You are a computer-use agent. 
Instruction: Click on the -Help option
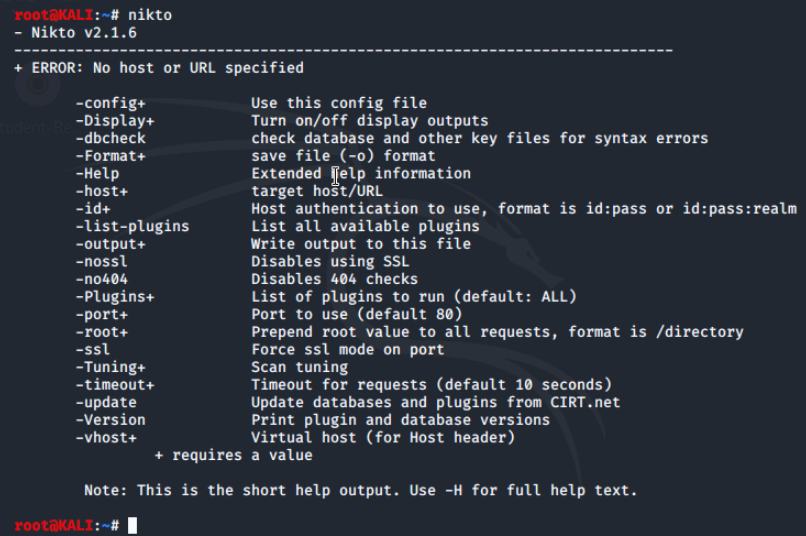point(97,174)
